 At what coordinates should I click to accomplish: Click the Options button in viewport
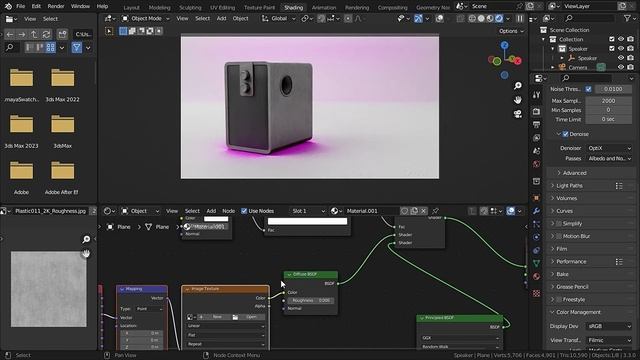(511, 31)
